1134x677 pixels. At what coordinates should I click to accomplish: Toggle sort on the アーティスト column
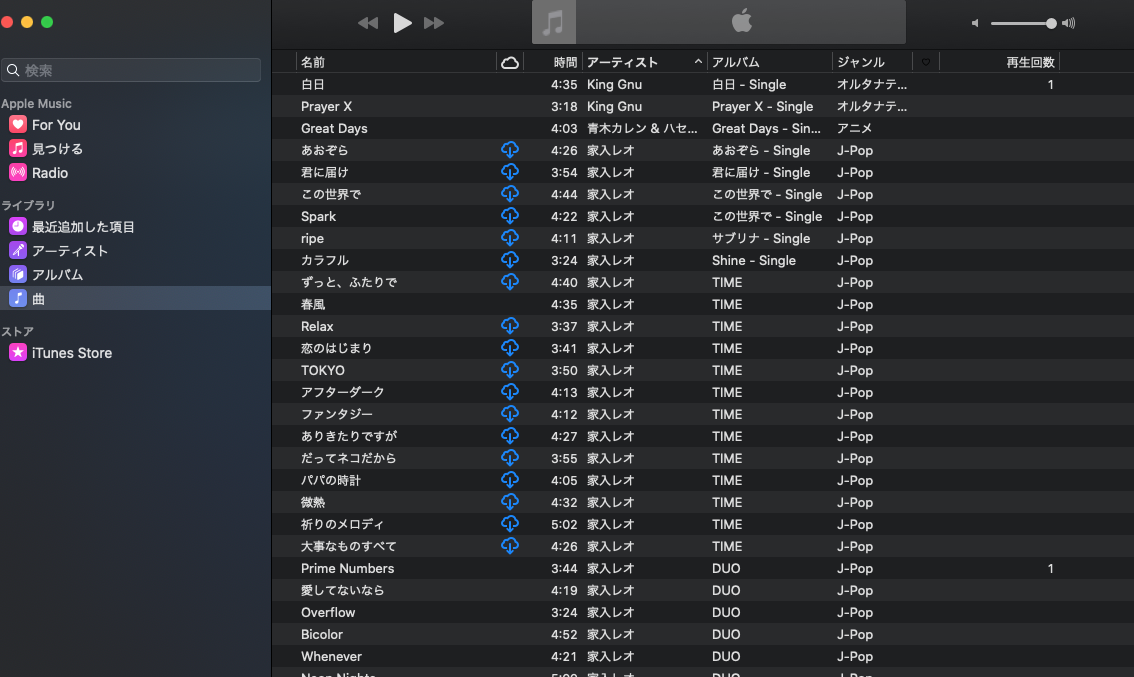[x=644, y=62]
